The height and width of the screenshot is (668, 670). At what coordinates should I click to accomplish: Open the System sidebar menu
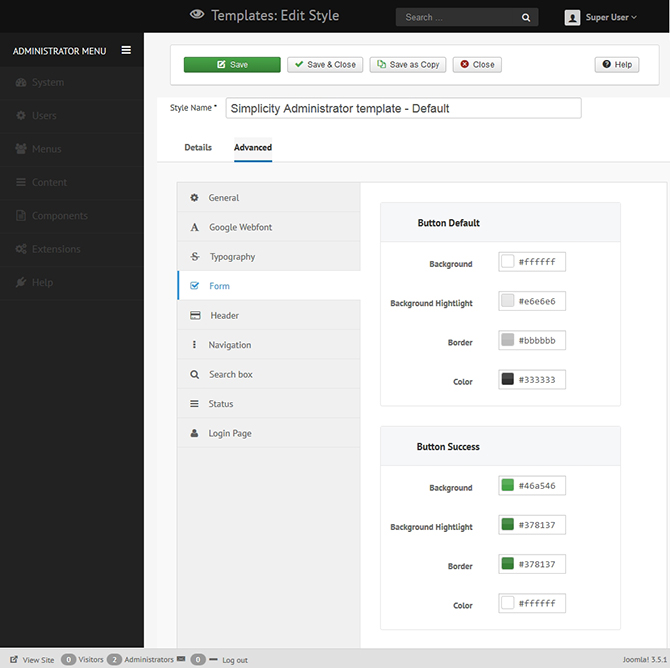click(x=72, y=82)
